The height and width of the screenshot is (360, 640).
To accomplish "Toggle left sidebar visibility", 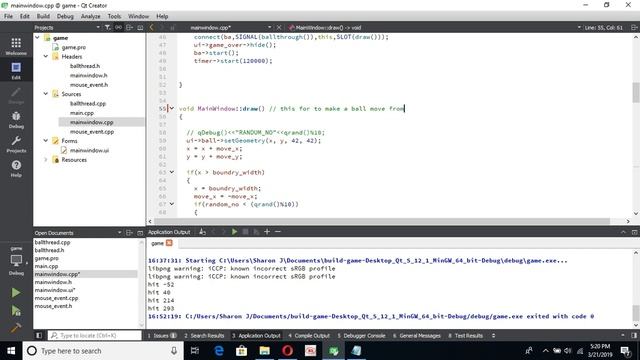I will pyautogui.click(x=39, y=336).
